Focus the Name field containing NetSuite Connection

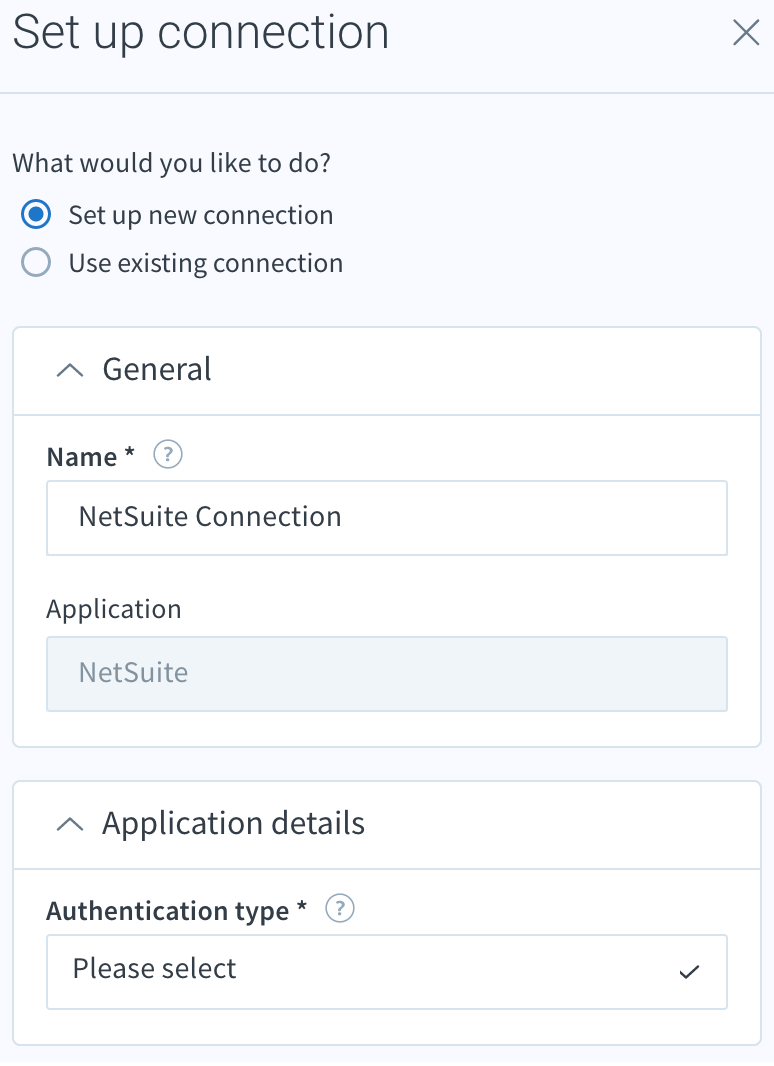tap(387, 518)
